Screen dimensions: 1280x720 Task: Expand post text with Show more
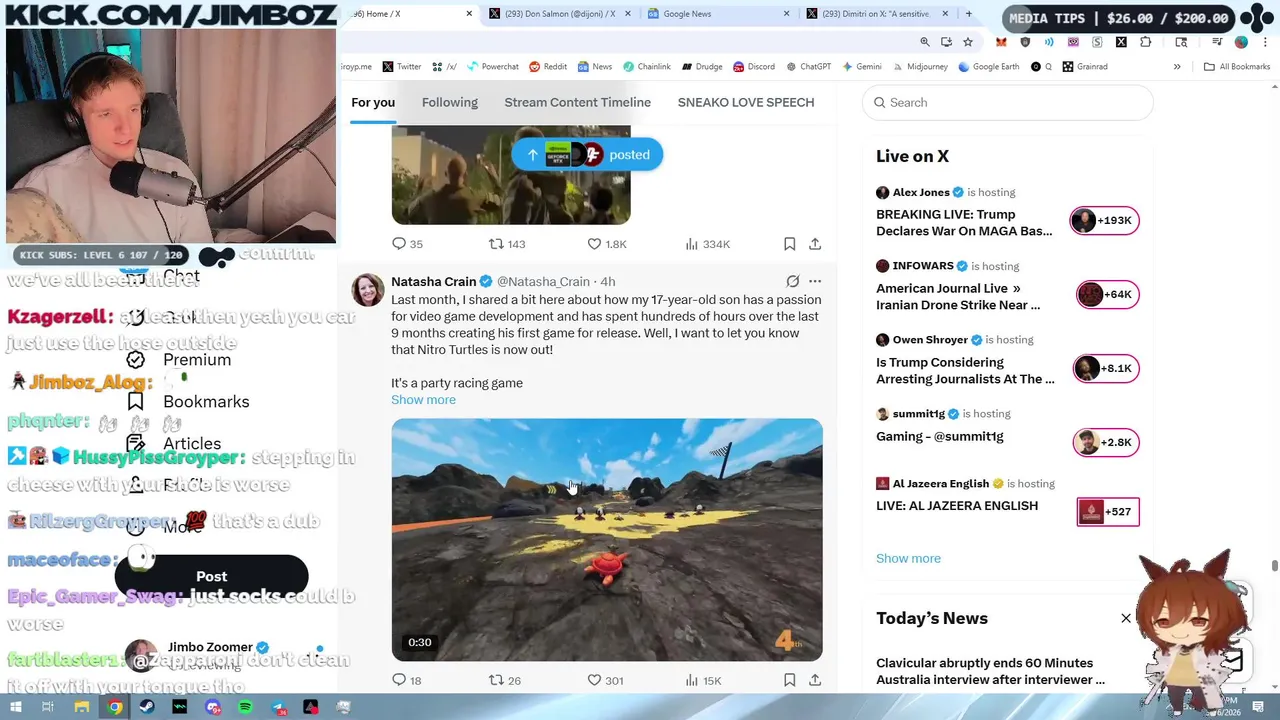[x=423, y=400]
